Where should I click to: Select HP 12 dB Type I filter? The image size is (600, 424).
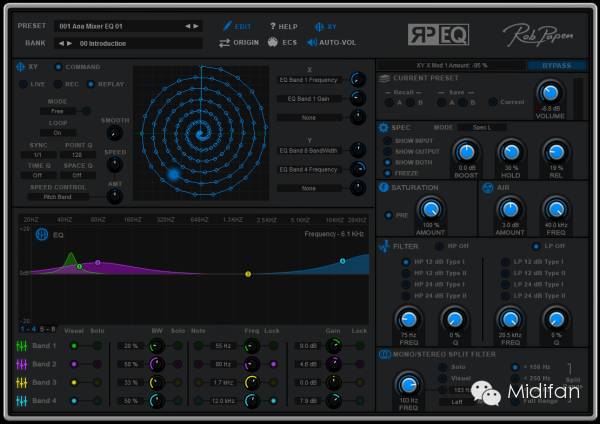406,262
